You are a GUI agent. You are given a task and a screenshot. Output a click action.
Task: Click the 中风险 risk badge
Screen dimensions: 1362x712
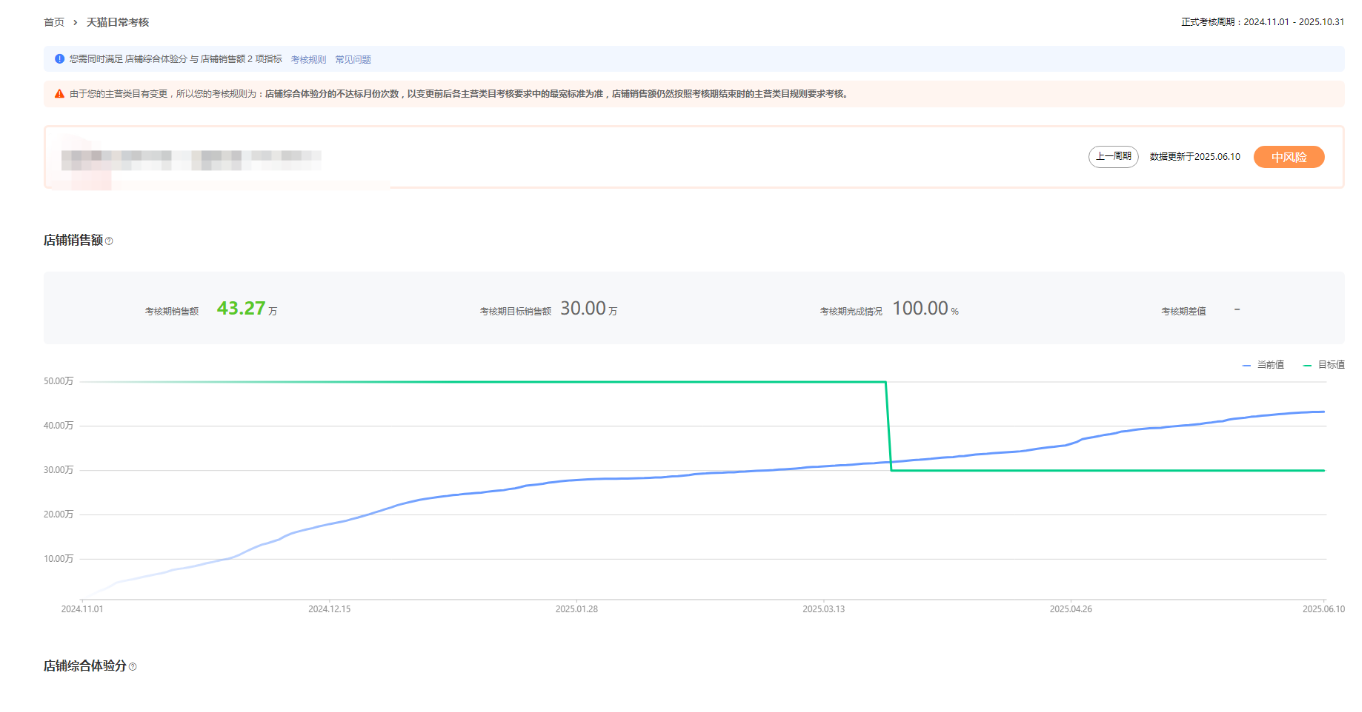tap(1288, 157)
